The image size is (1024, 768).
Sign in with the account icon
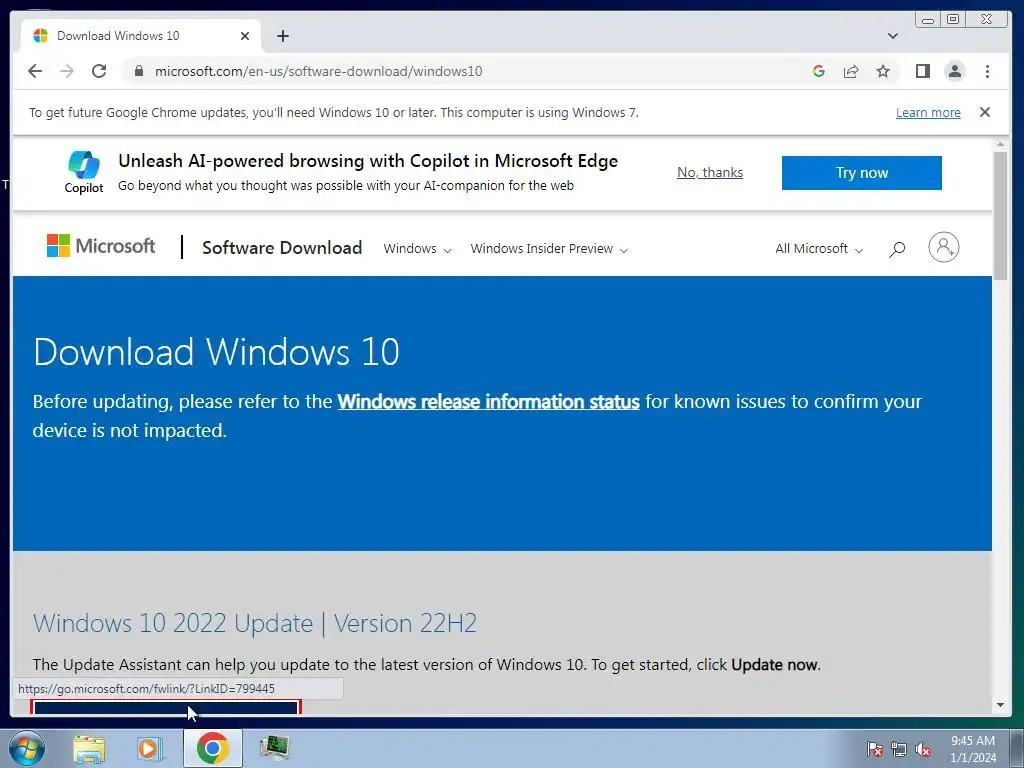[x=944, y=247]
